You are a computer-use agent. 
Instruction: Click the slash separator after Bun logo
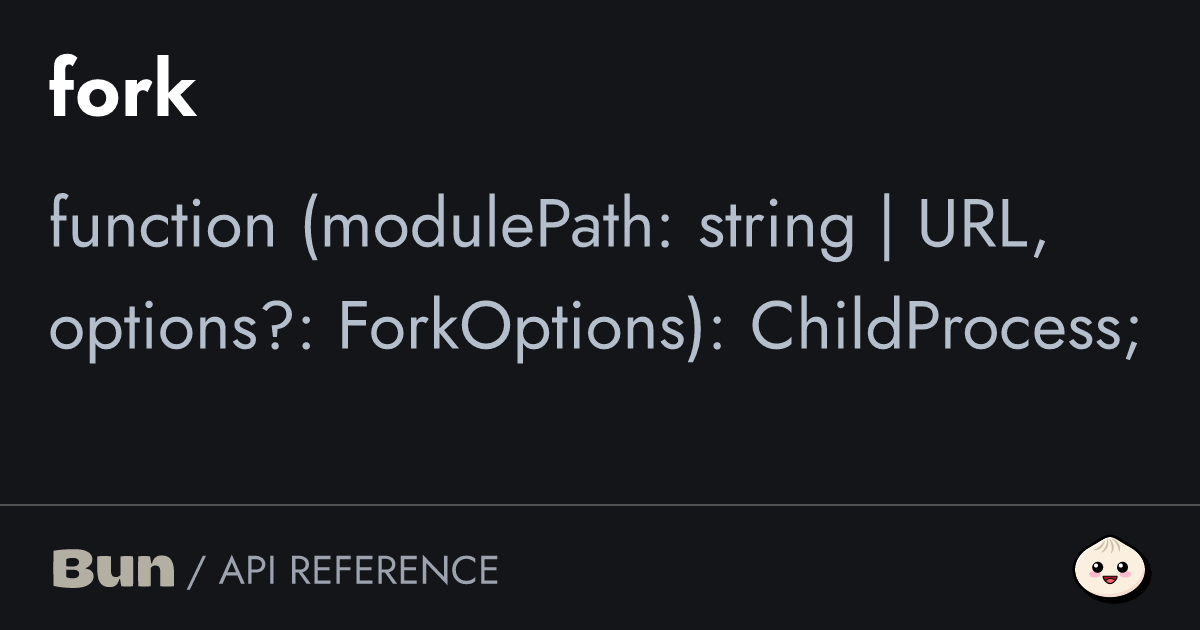[x=196, y=571]
